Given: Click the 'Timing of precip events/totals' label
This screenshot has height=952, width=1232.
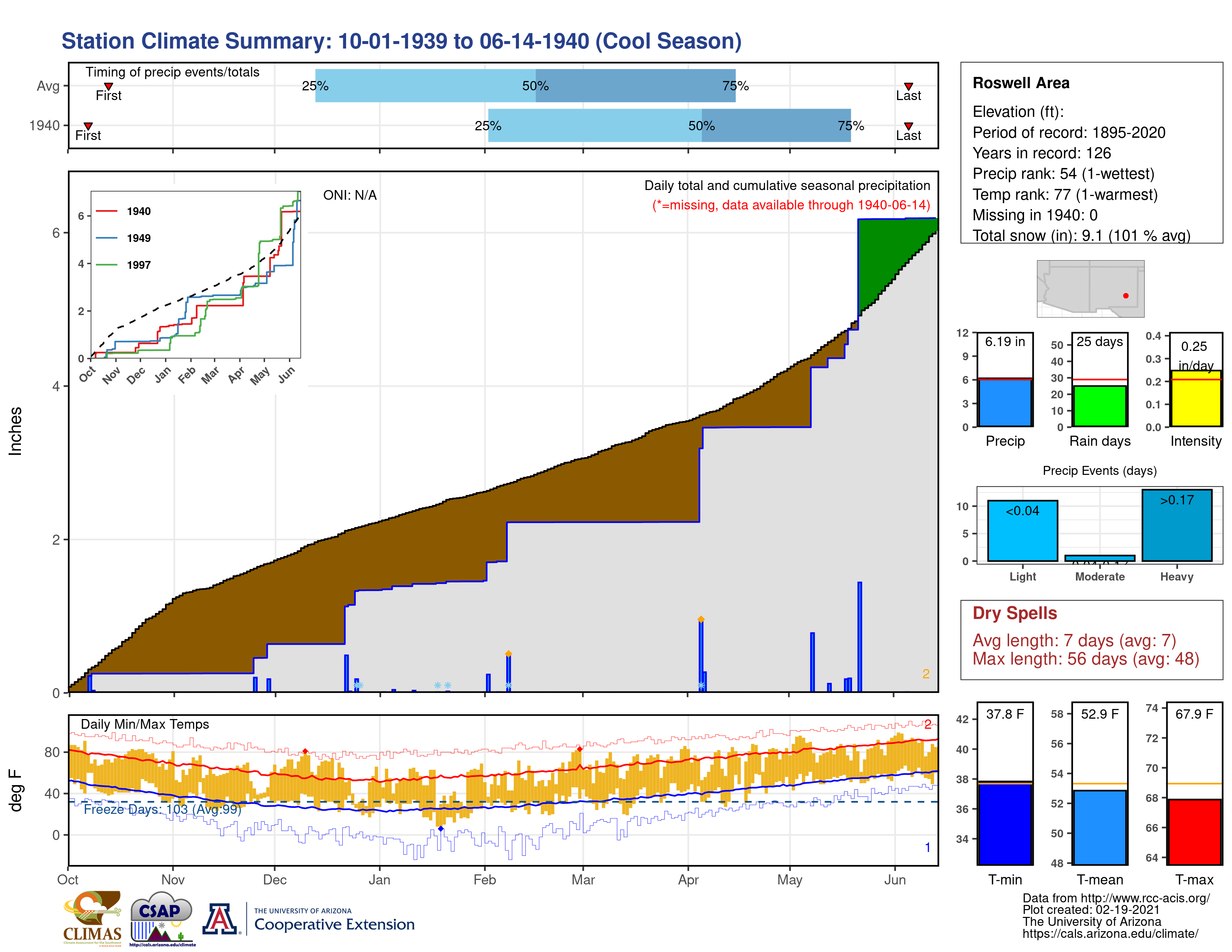Looking at the screenshot, I should (x=172, y=72).
